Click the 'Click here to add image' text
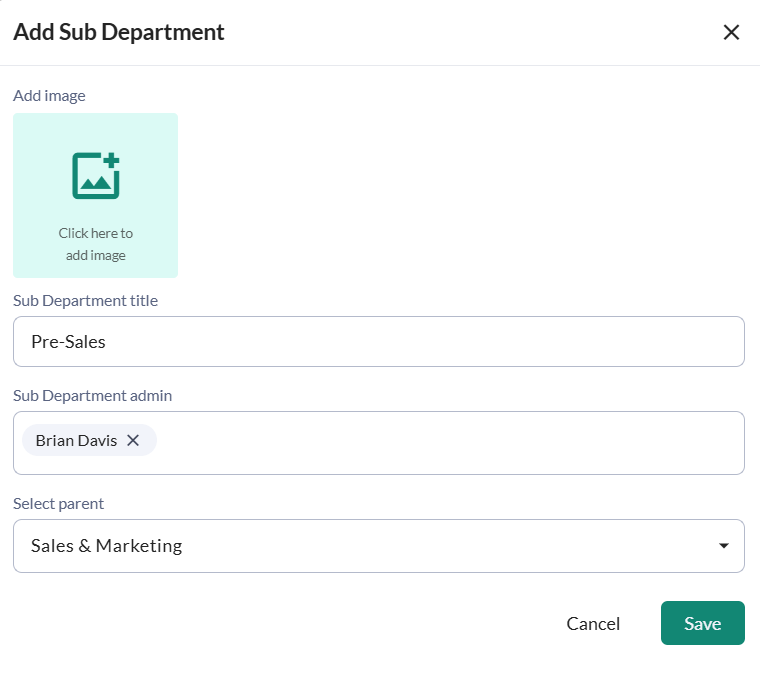 [x=95, y=244]
